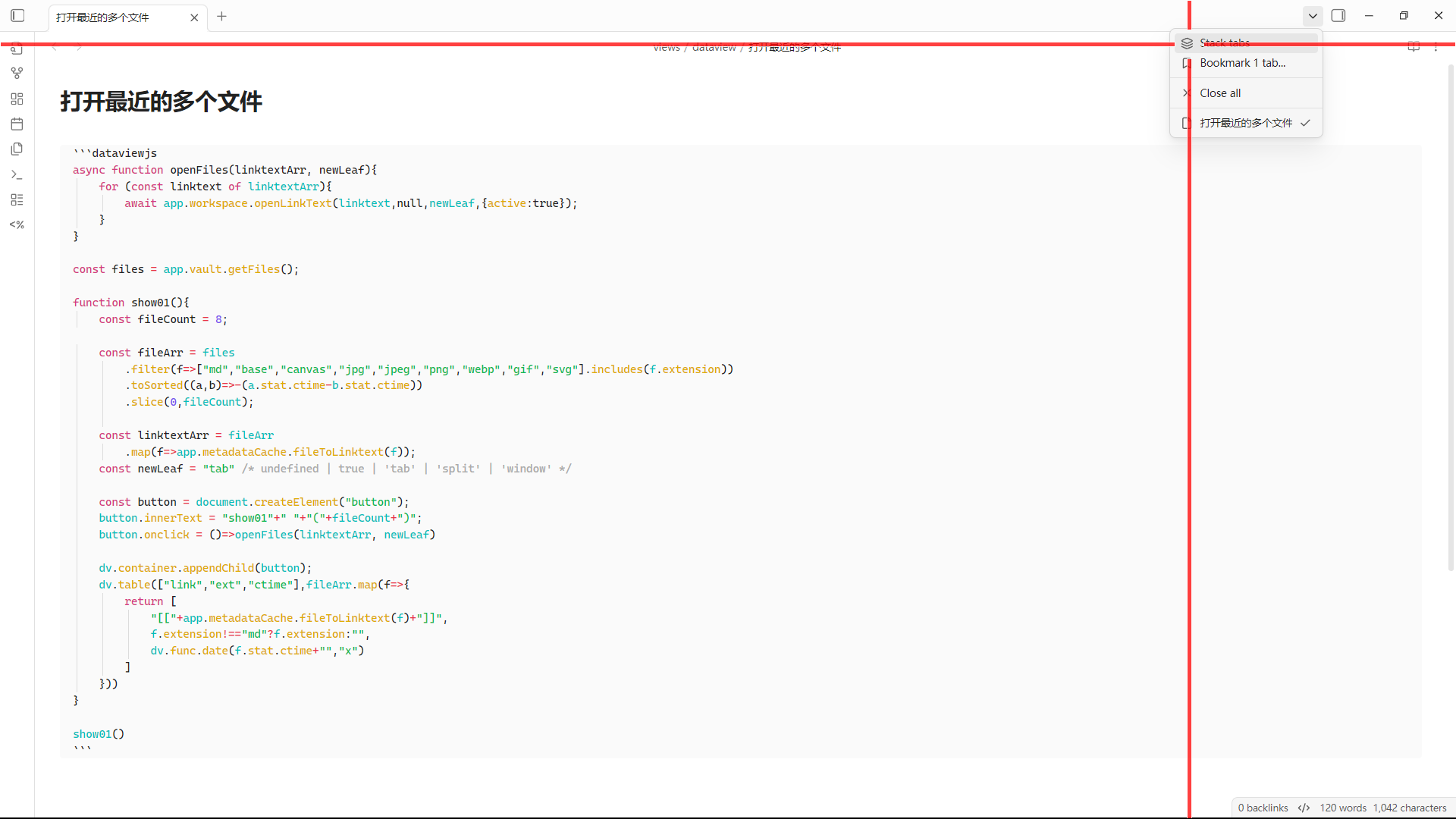Click the for (const linktext of linktextArr) line

tap(215, 187)
